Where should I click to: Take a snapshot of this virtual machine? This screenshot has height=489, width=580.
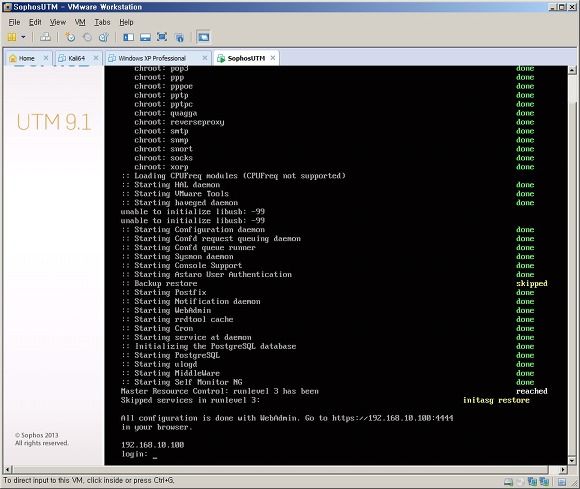coord(70,37)
